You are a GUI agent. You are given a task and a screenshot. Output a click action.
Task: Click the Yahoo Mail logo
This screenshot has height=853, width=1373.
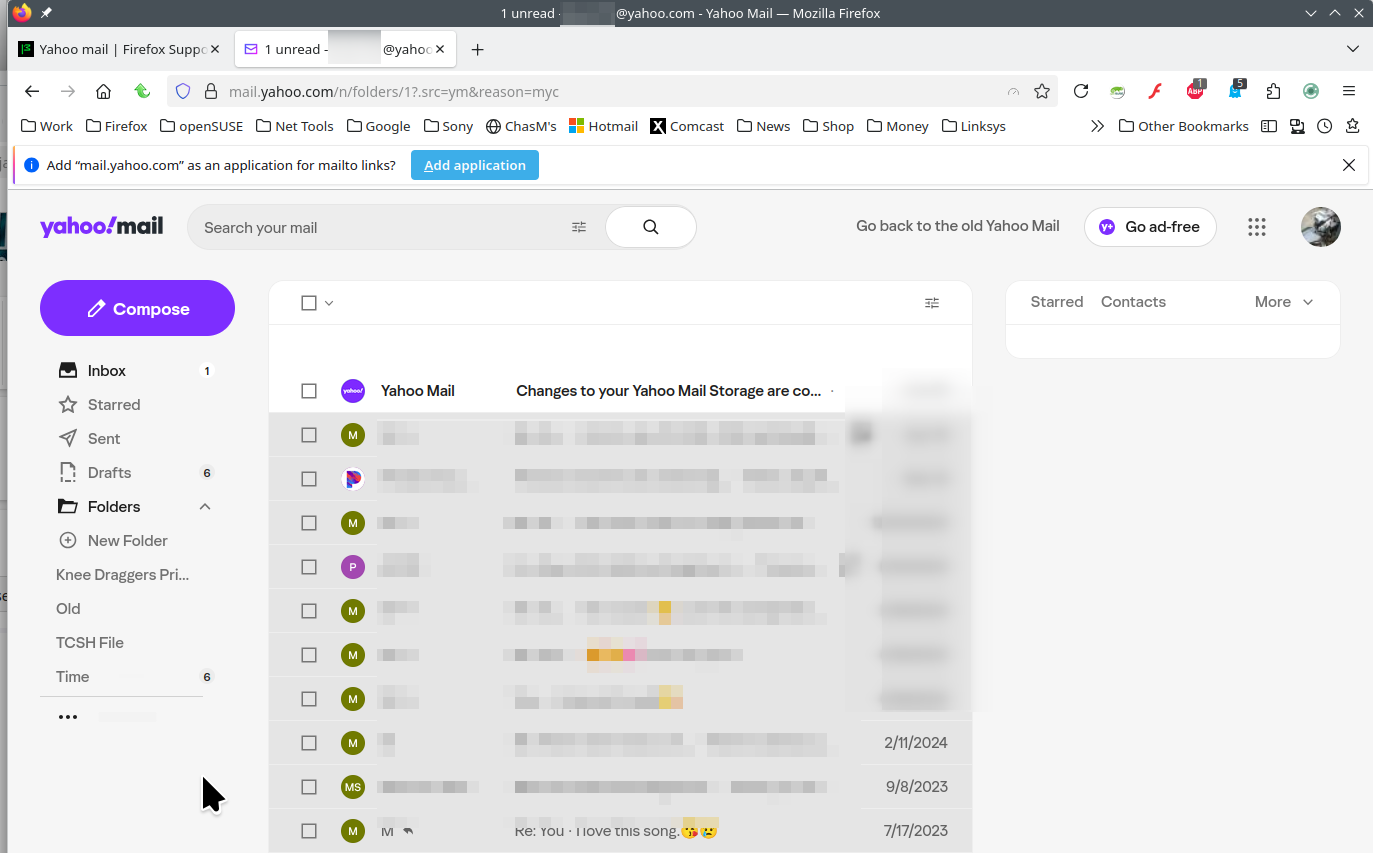(x=101, y=227)
